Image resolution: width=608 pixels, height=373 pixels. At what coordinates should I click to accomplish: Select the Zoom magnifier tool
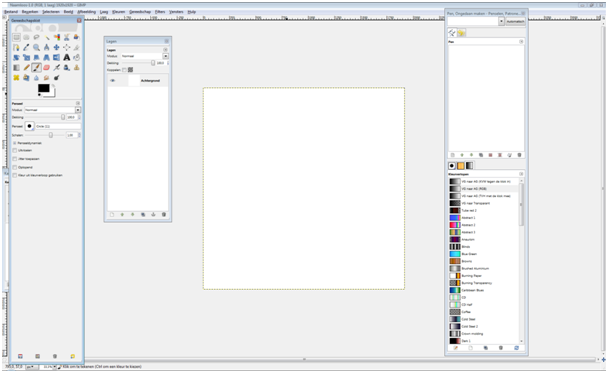click(x=36, y=47)
